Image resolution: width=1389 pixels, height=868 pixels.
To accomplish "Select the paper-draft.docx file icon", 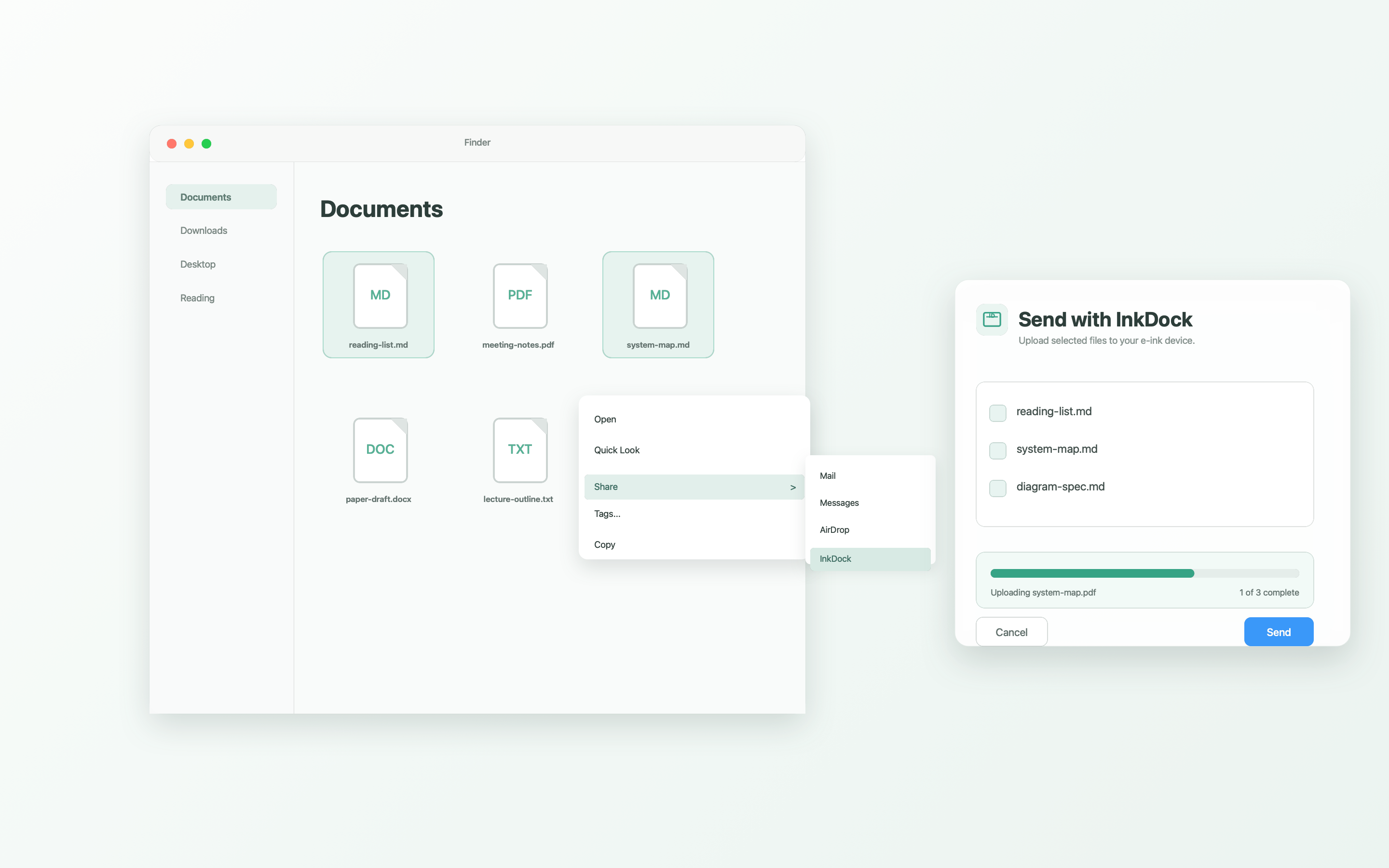I will [x=380, y=450].
